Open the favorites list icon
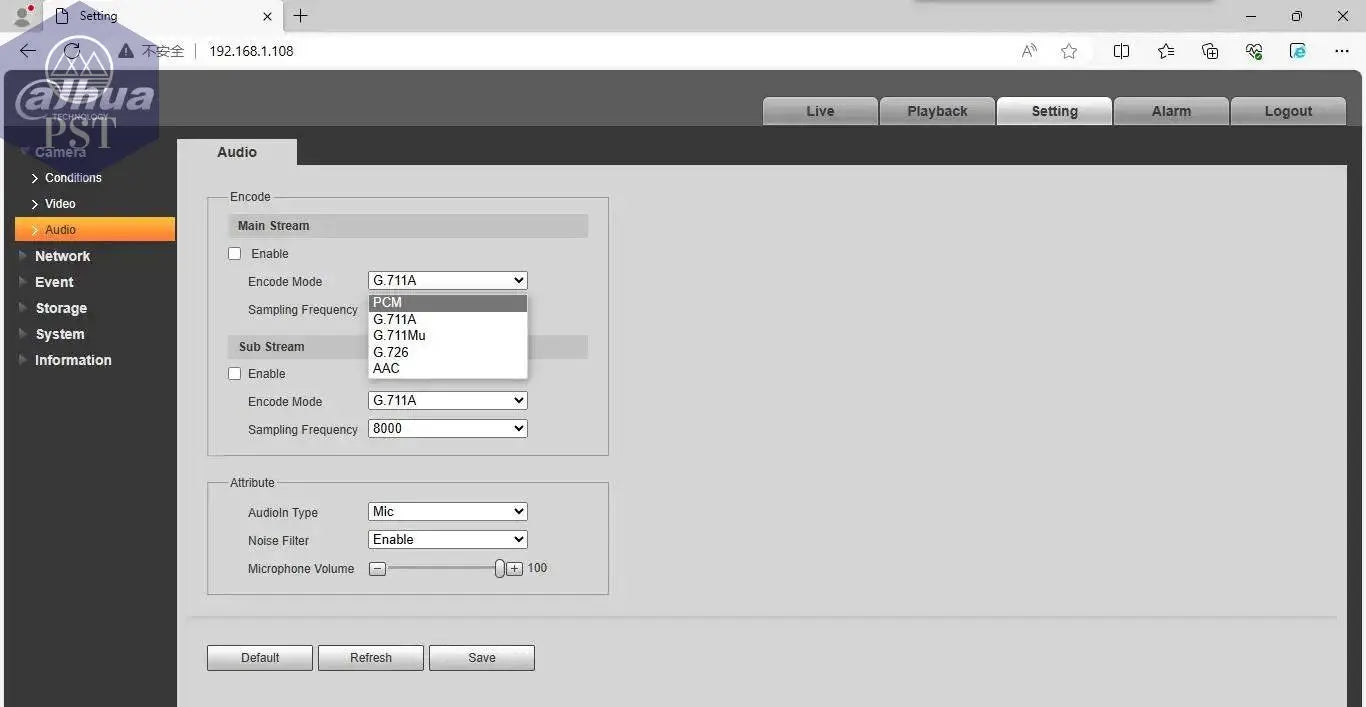The height and width of the screenshot is (707, 1366). pos(1166,51)
